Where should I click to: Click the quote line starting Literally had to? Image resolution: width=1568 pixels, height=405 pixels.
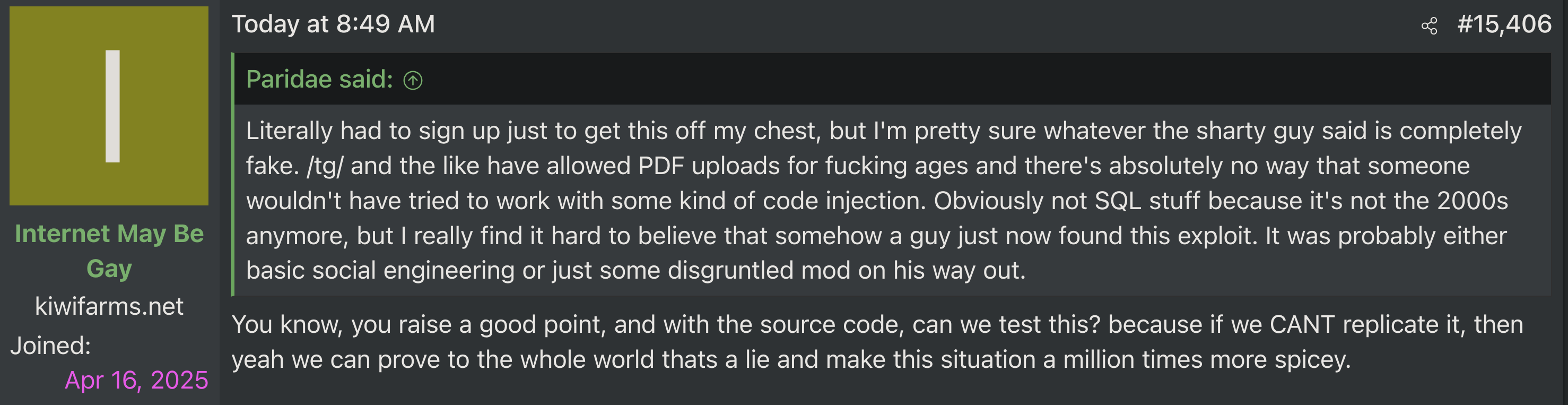pos(883,131)
